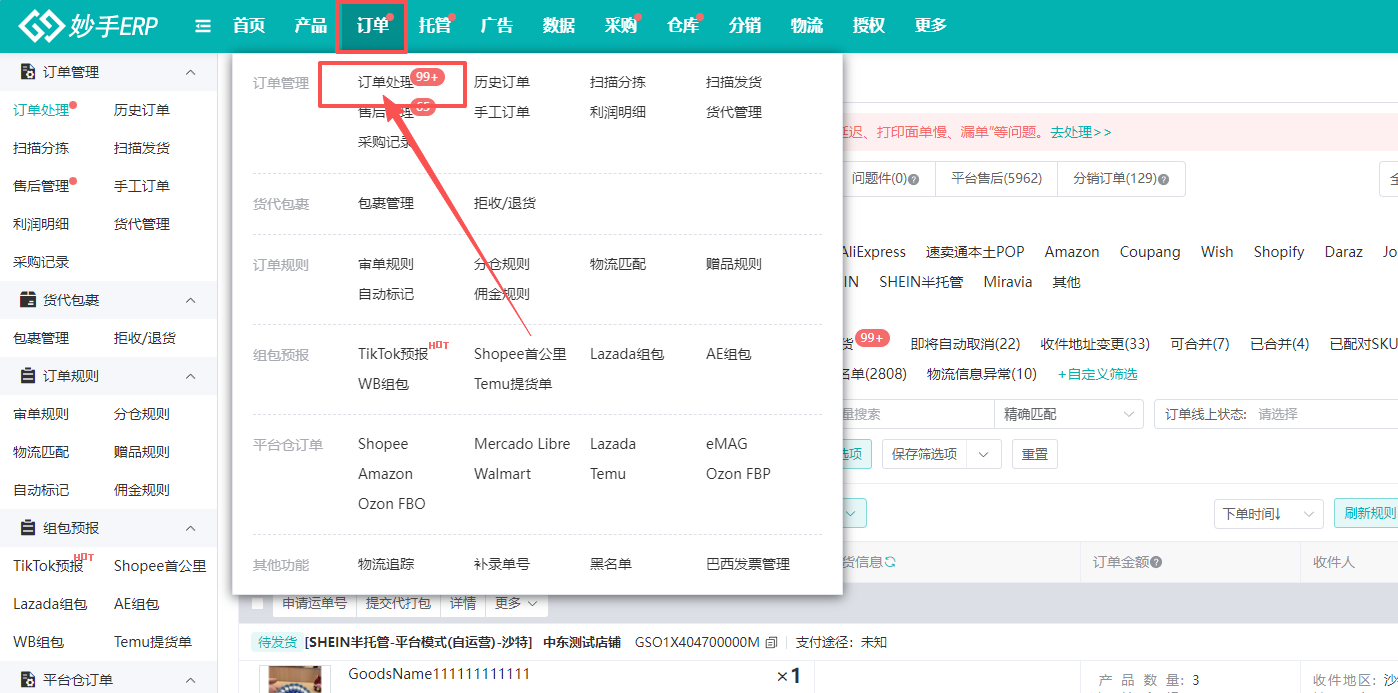
Task: Open the 精确匹配 dropdown
Action: tap(1068, 414)
